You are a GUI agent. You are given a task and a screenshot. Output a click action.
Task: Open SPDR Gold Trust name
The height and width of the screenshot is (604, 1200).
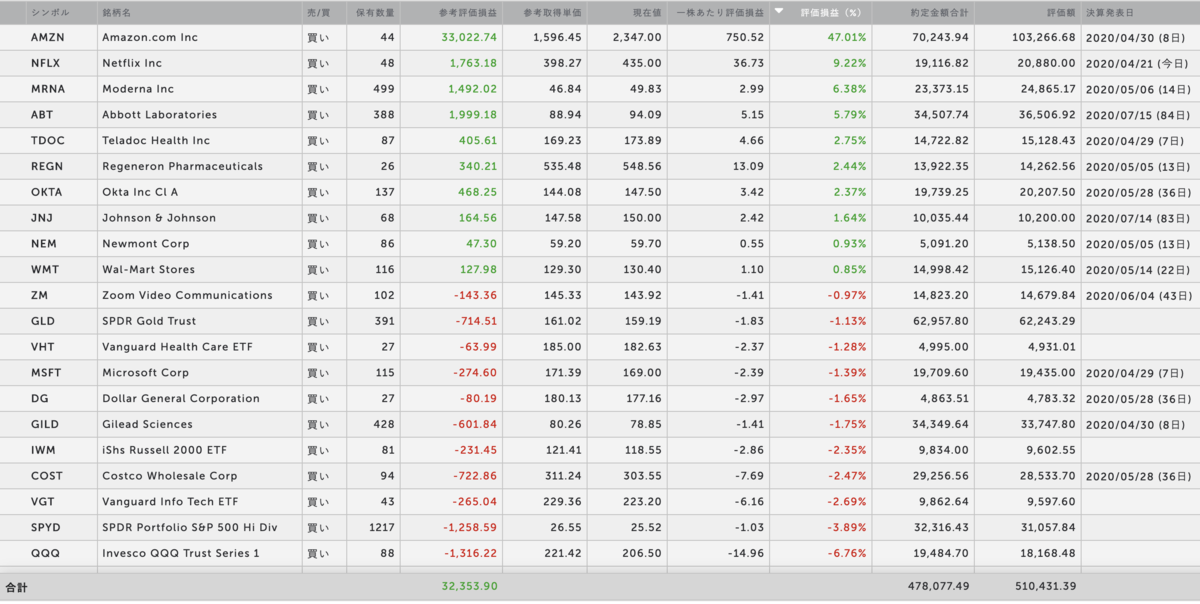(149, 322)
